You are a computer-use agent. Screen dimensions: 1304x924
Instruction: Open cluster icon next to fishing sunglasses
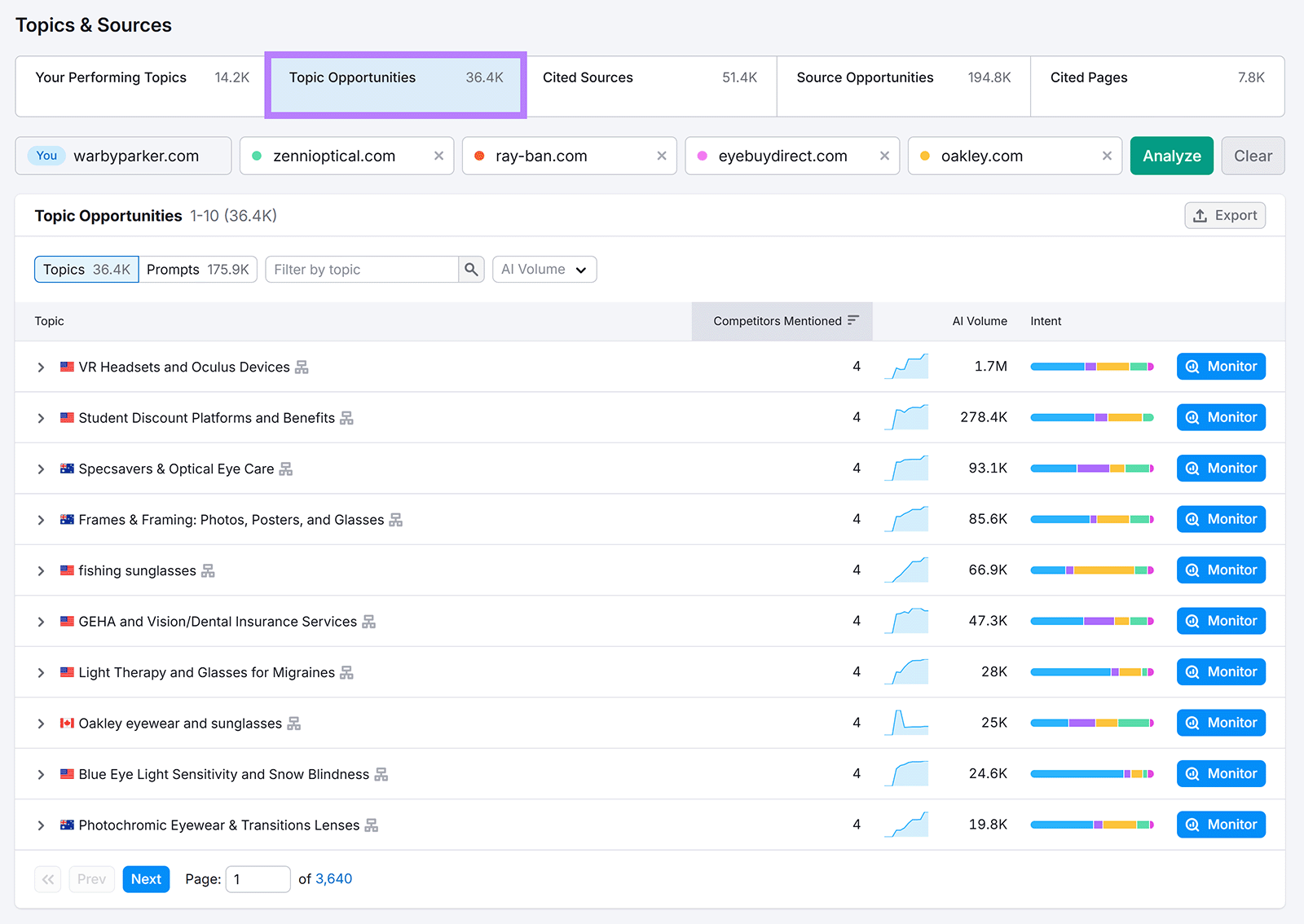[208, 571]
